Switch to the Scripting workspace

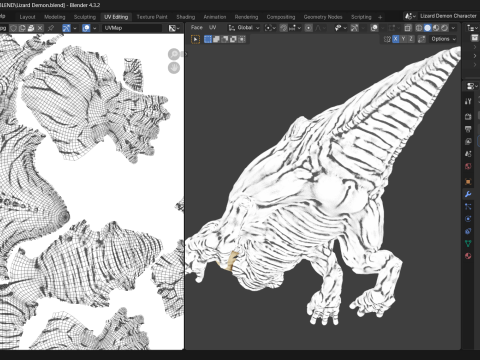(361, 17)
